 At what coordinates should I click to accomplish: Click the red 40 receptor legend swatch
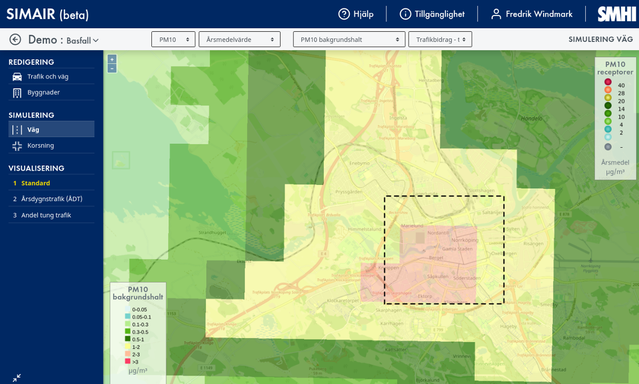[x=608, y=82]
